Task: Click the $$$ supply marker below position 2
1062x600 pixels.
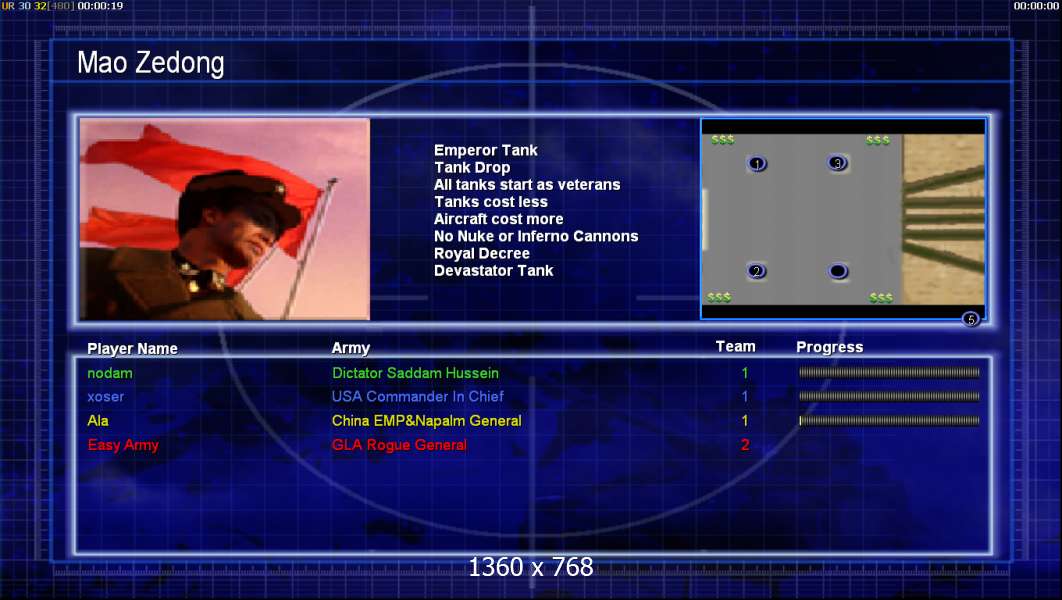Action: (719, 297)
